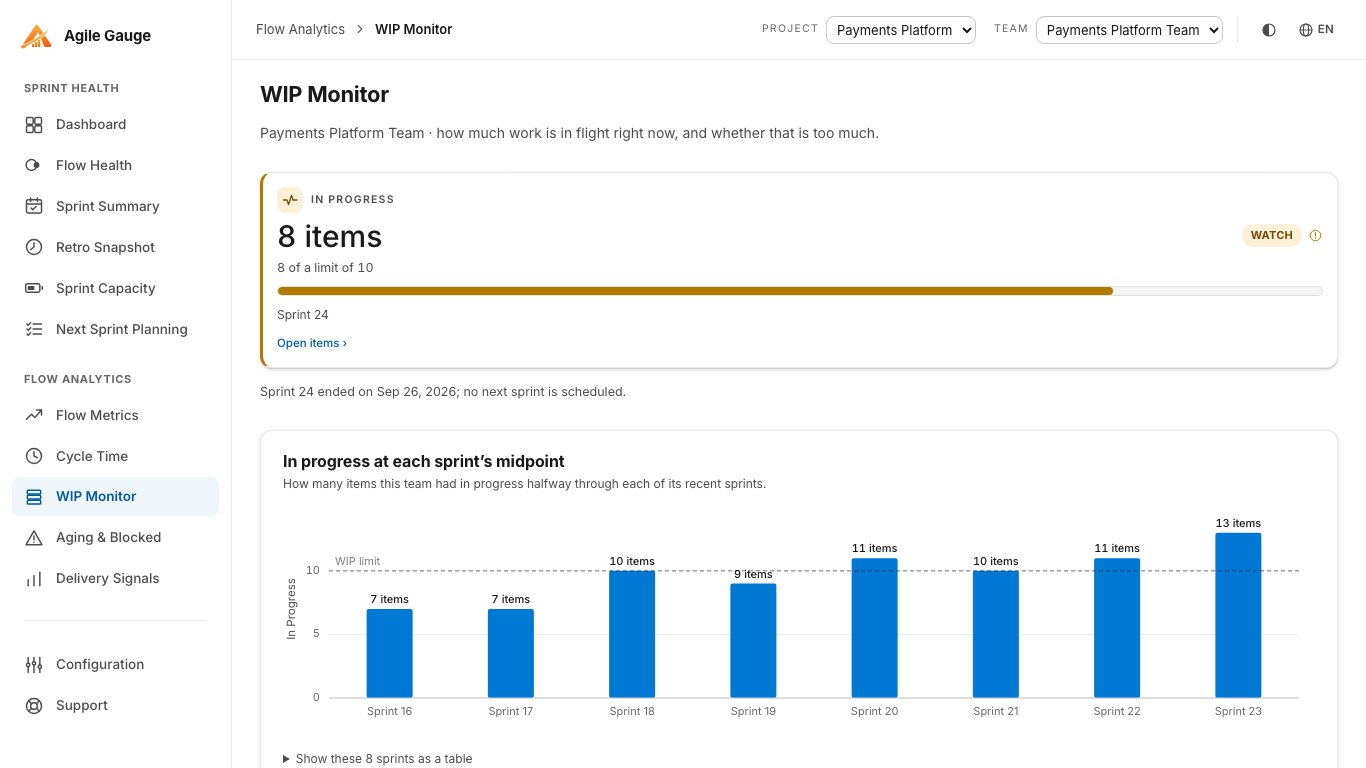Open the Project dropdown
Screen dimensions: 1366x768
tap(901, 30)
